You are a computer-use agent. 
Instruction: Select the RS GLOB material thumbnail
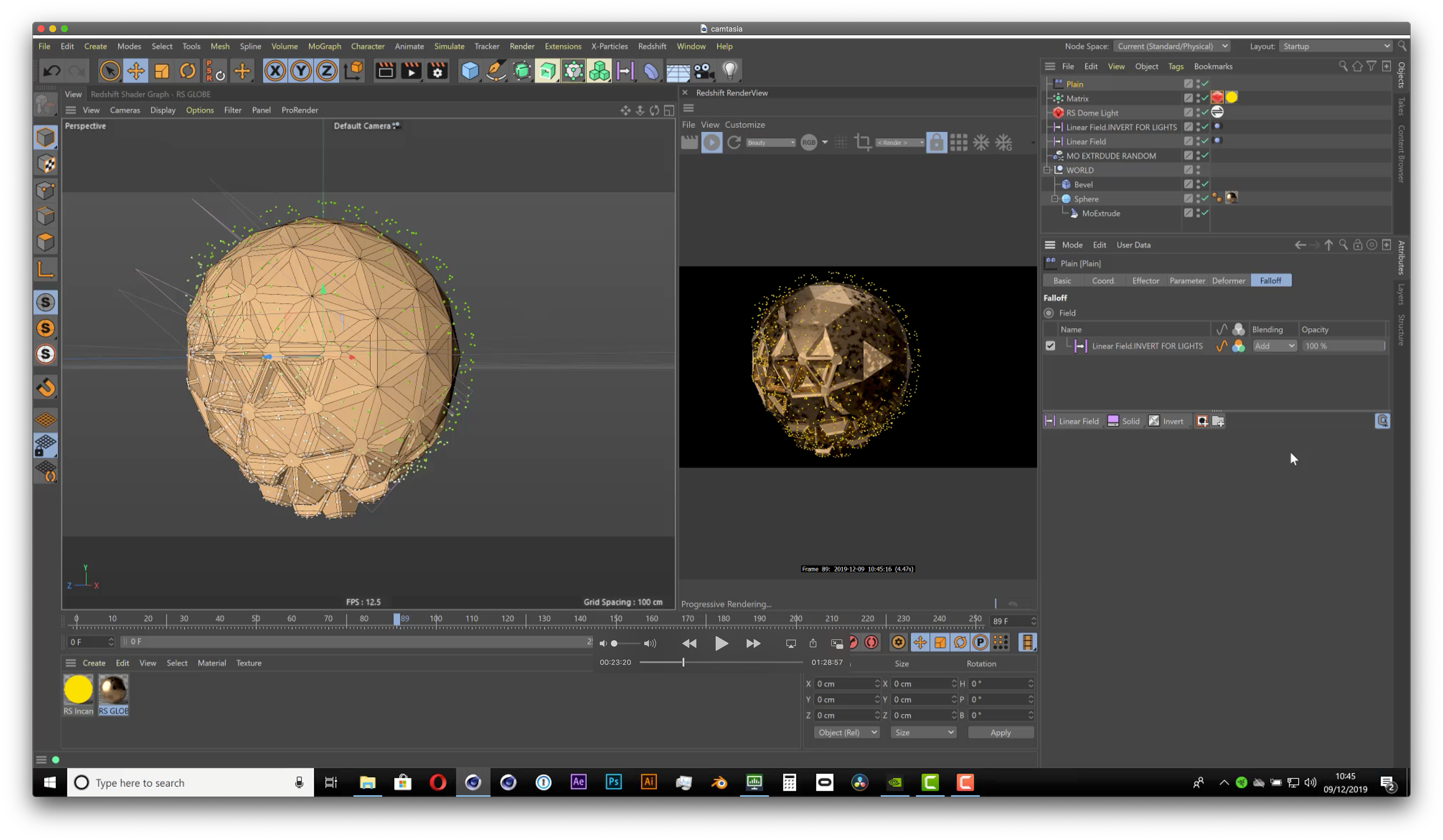tap(113, 690)
